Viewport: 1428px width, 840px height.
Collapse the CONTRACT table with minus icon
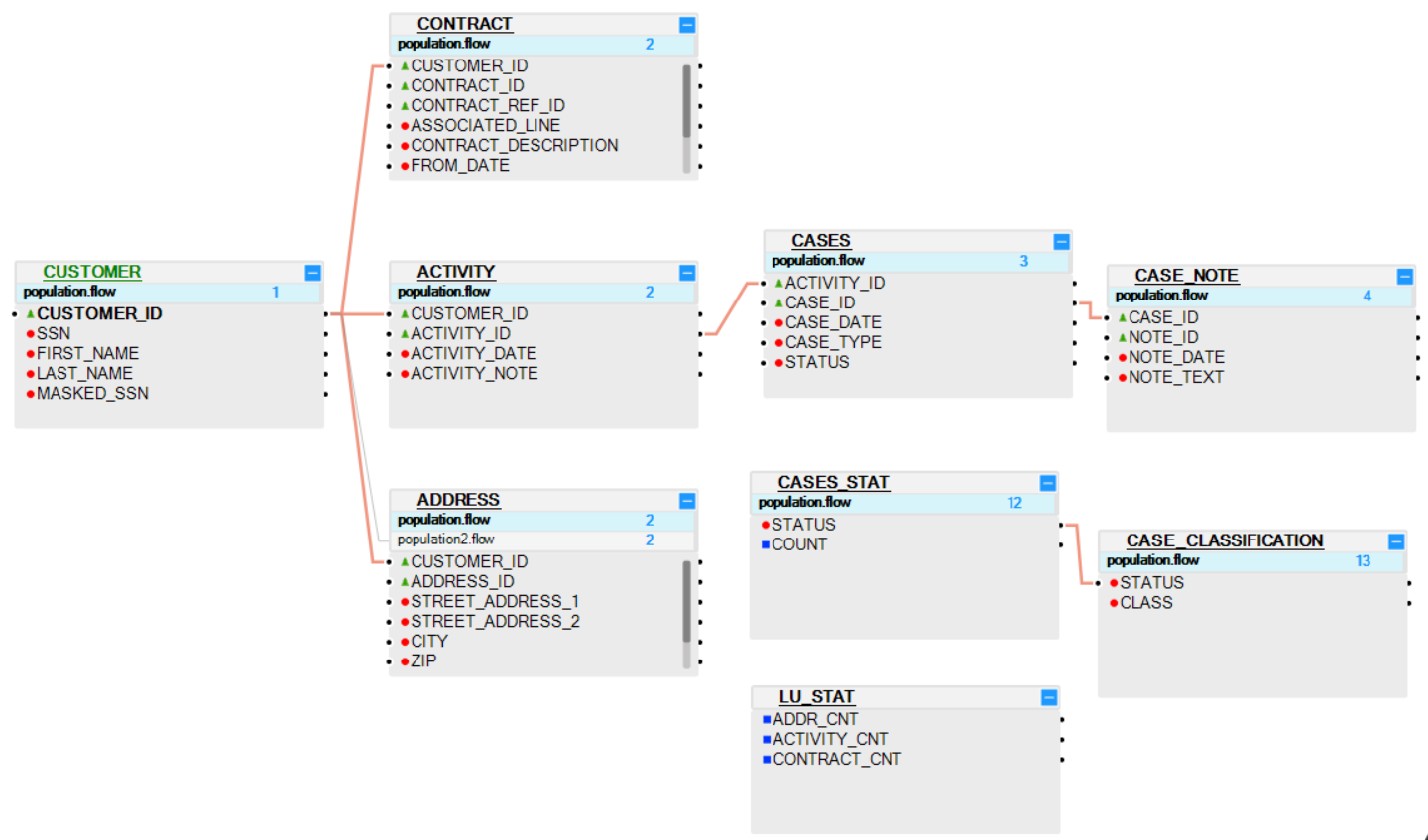[687, 25]
